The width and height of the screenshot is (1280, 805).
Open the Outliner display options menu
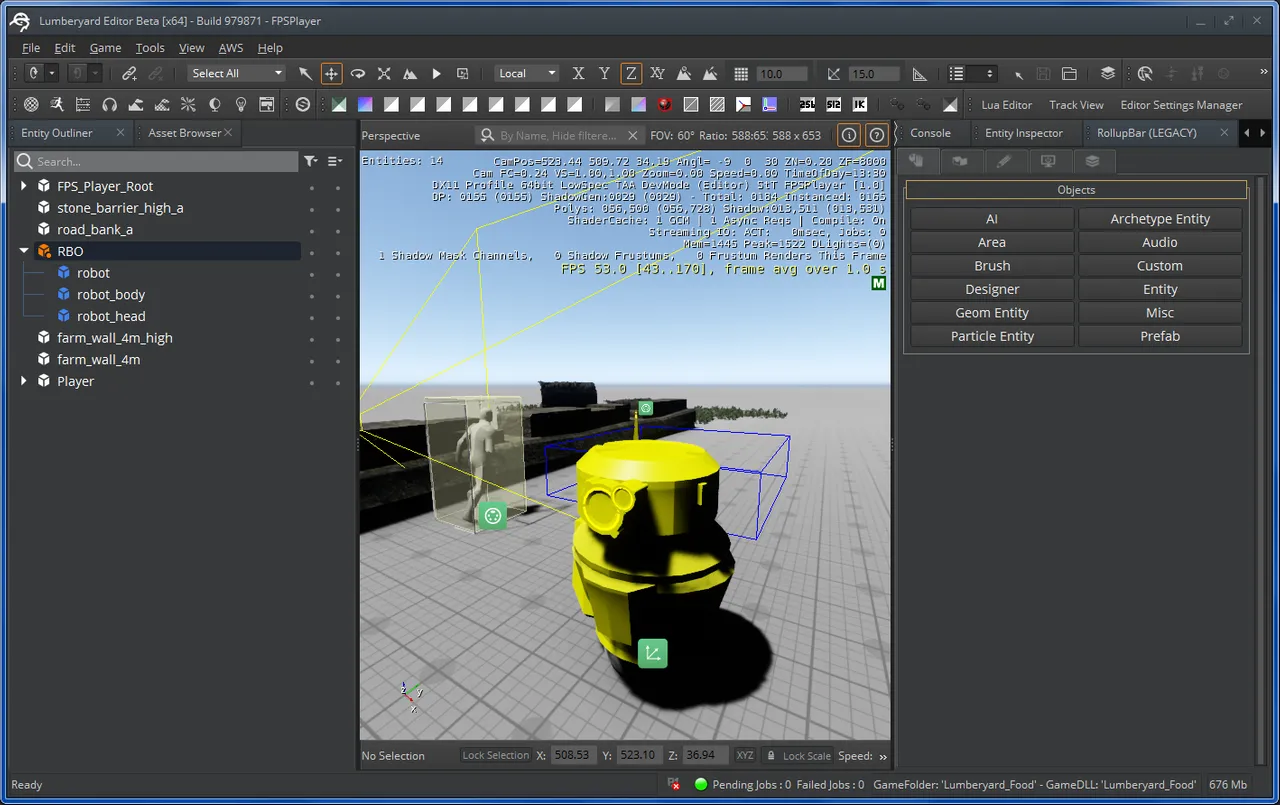click(x=335, y=161)
